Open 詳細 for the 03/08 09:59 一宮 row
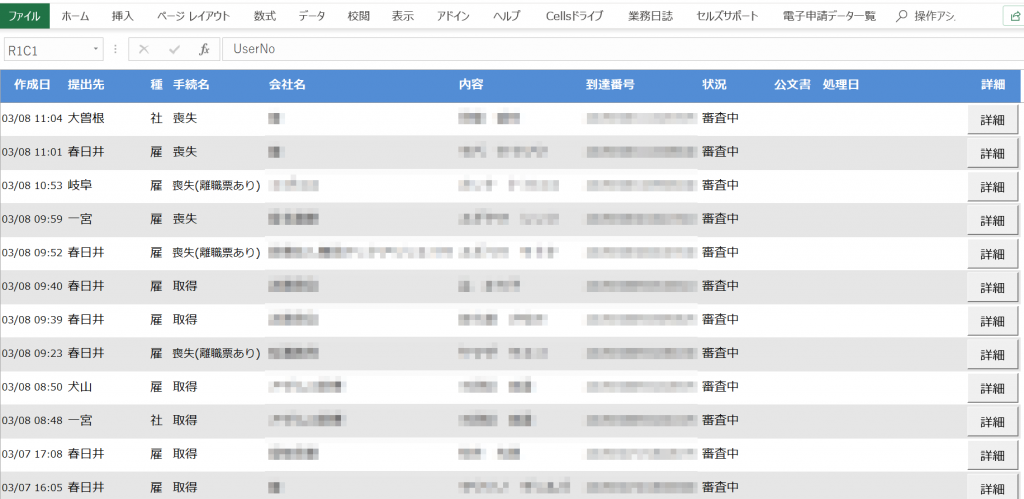1024x499 pixels. click(993, 221)
